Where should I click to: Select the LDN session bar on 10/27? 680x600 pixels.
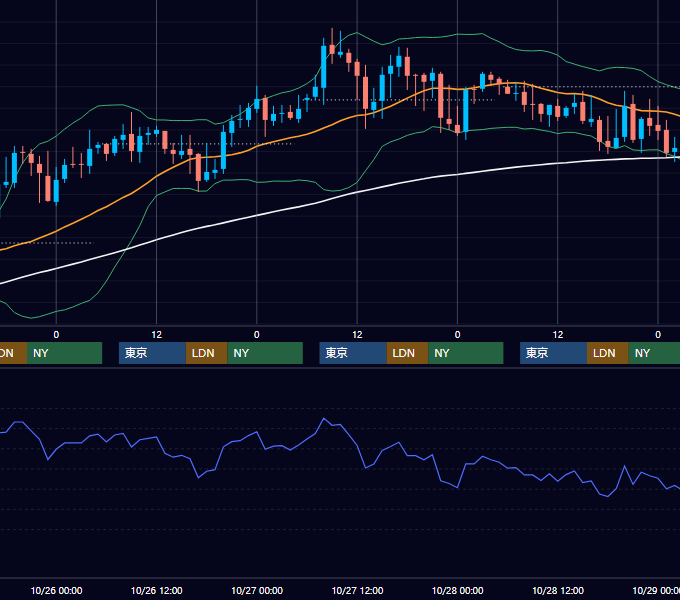[408, 353]
